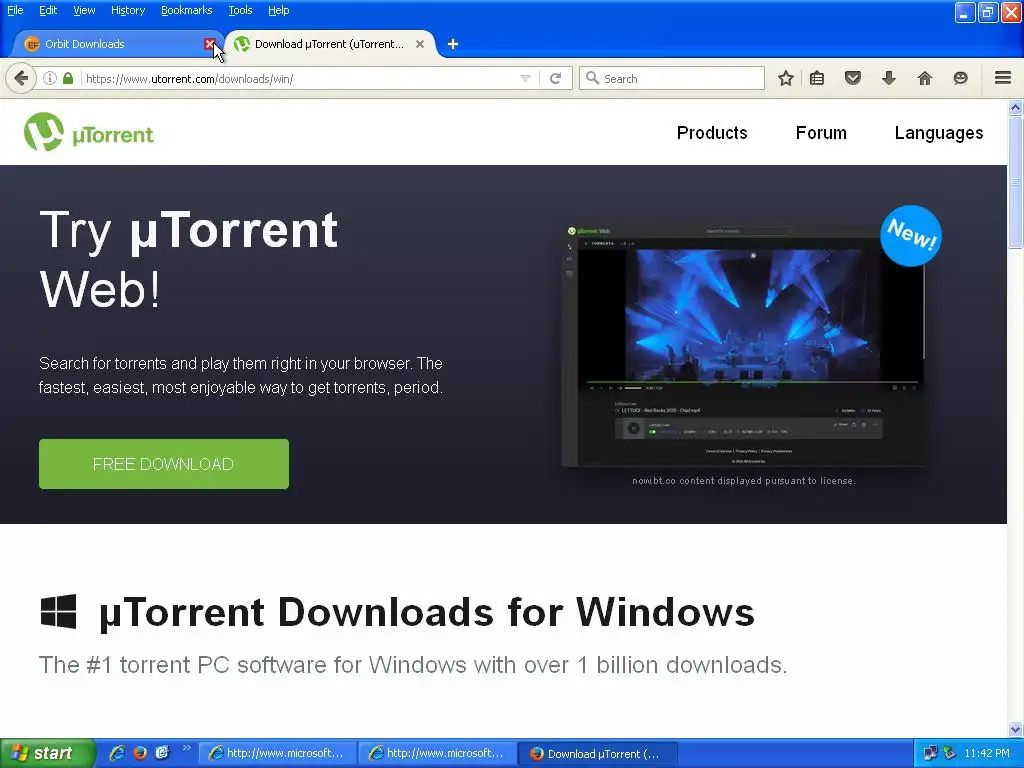
Task: Open the Firefox hamburger menu
Action: (1003, 78)
